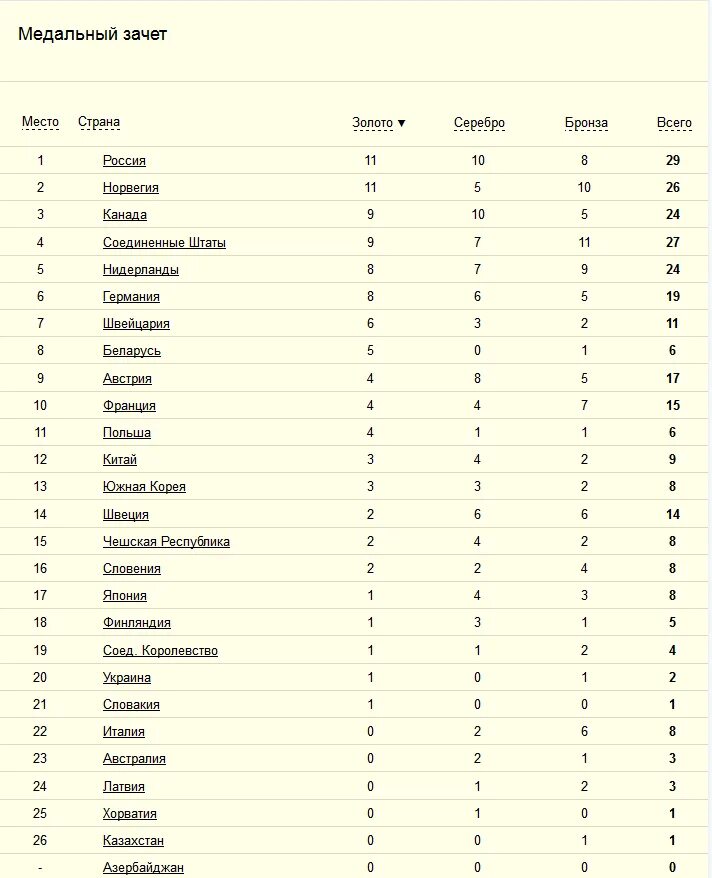Open the Норвегия country link
Screen dimensions: 712x878
point(131,188)
